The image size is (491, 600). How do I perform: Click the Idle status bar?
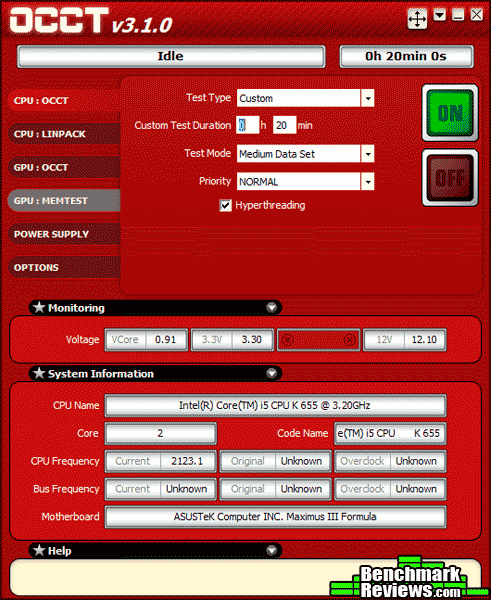[x=171, y=57]
